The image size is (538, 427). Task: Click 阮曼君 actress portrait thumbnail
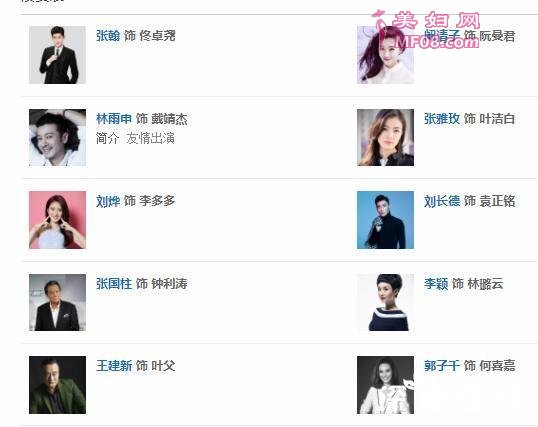point(385,55)
